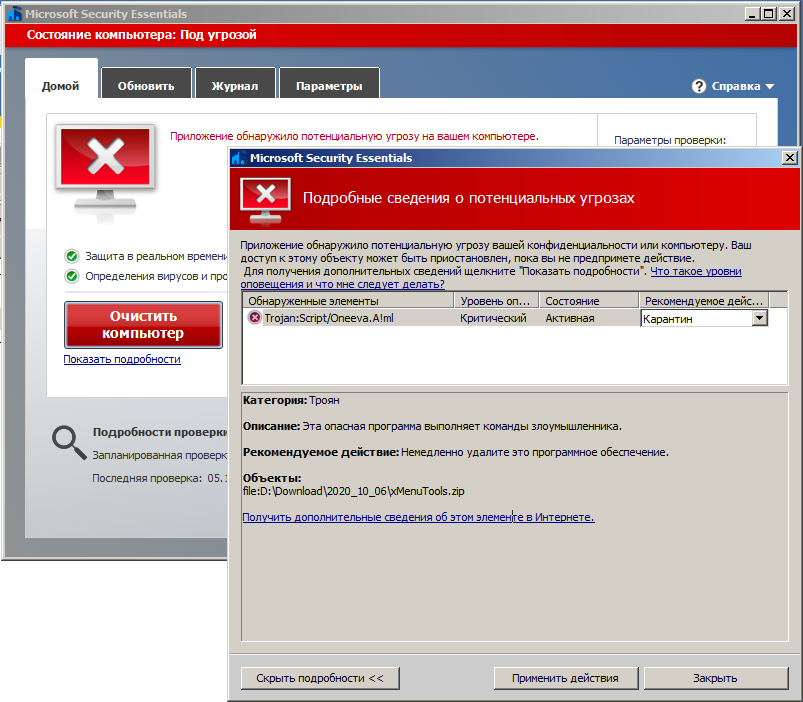This screenshot has height=702, width=803.
Task: Expand the Справка help menu arrow
Action: pos(769,87)
